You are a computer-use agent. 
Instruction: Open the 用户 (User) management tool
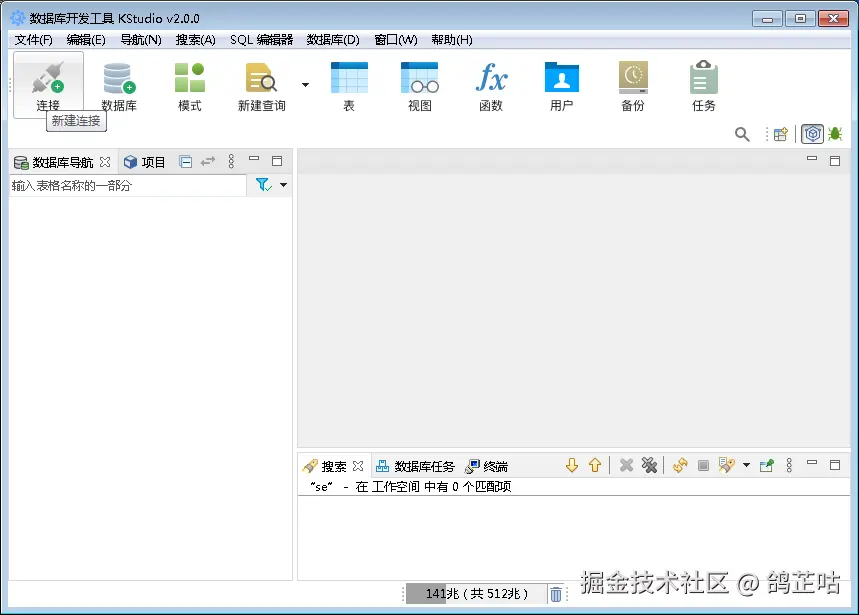(x=562, y=85)
